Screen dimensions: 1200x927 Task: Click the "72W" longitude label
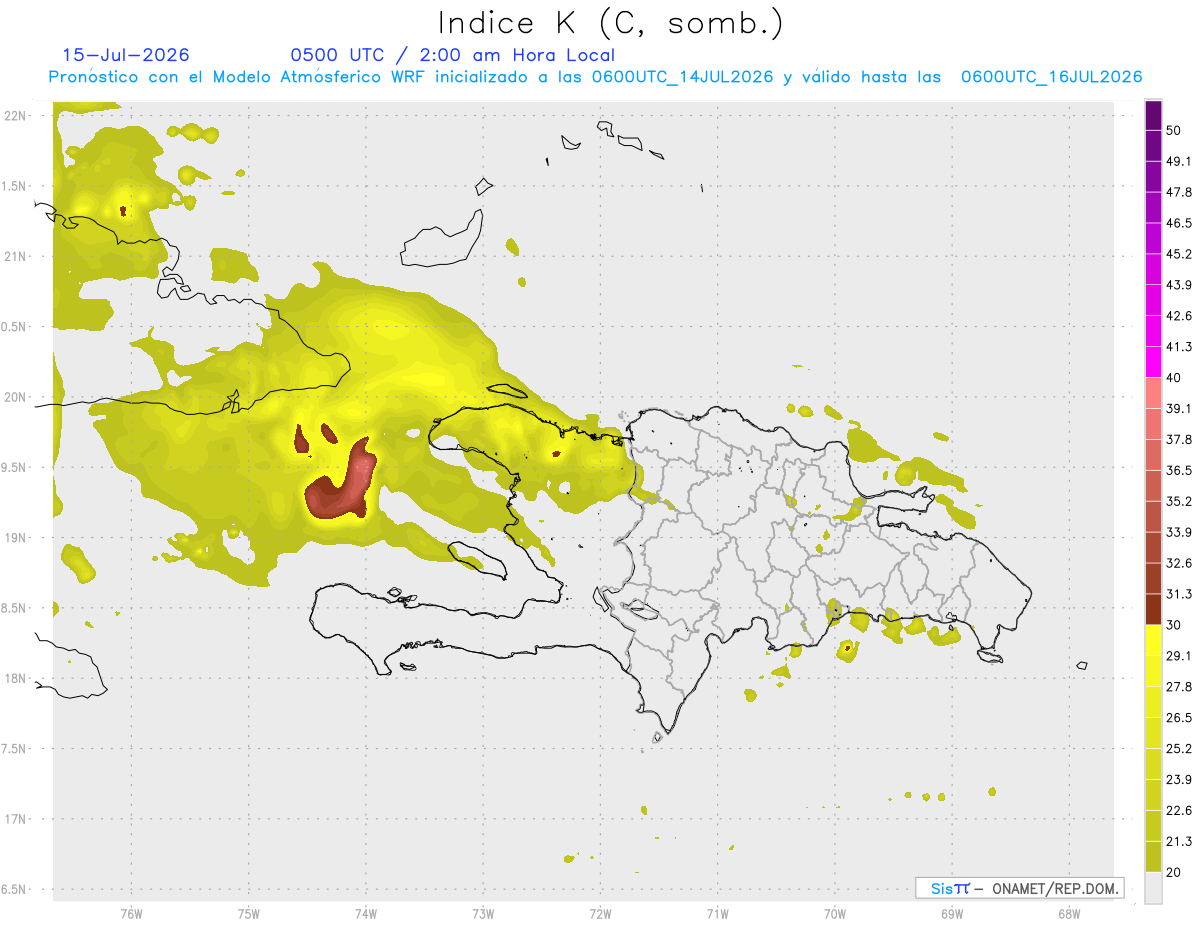point(600,913)
